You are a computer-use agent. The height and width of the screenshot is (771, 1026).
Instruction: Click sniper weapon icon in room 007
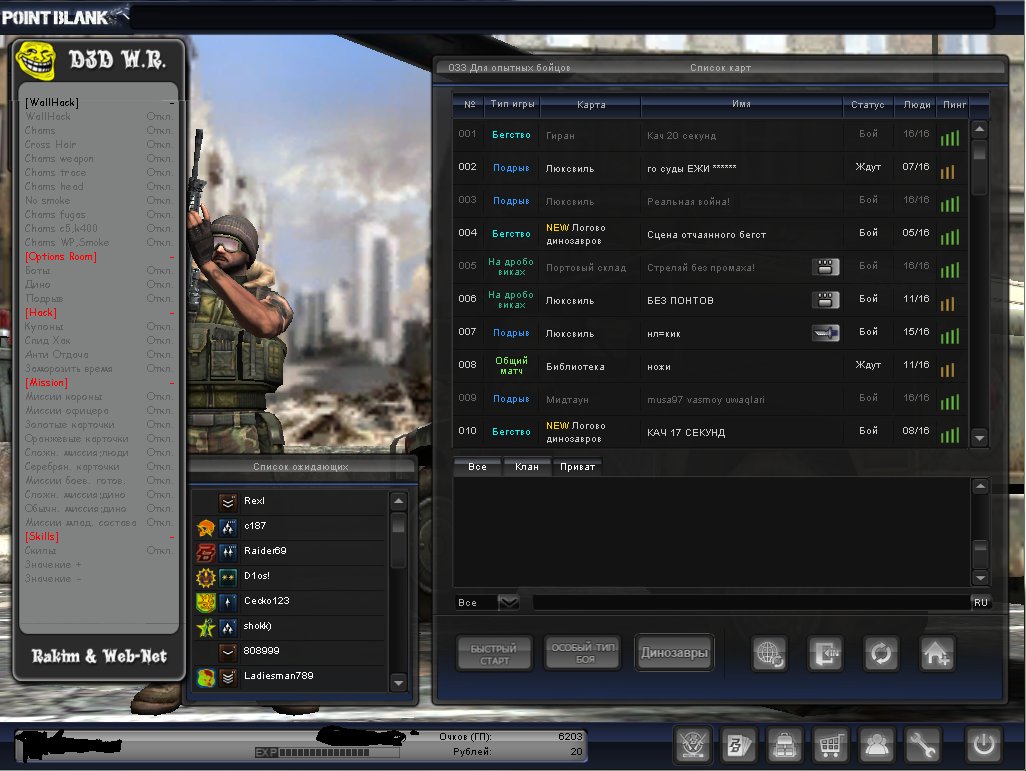click(x=825, y=332)
